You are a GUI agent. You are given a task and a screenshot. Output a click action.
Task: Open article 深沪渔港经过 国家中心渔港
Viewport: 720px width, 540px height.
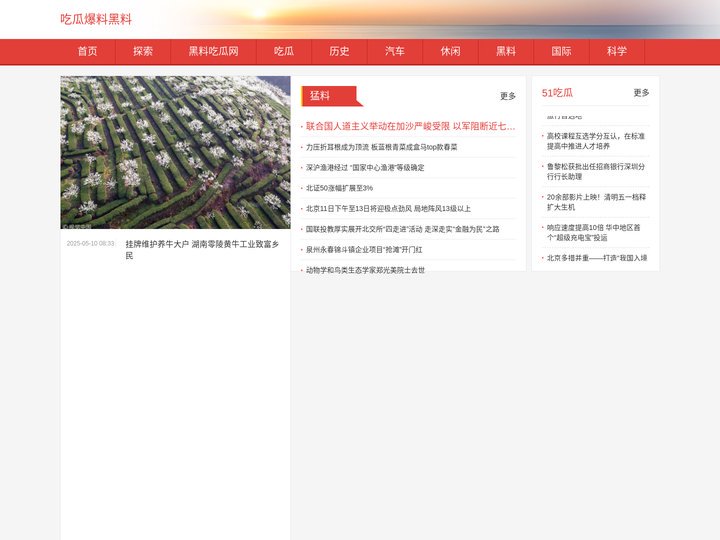click(x=365, y=168)
